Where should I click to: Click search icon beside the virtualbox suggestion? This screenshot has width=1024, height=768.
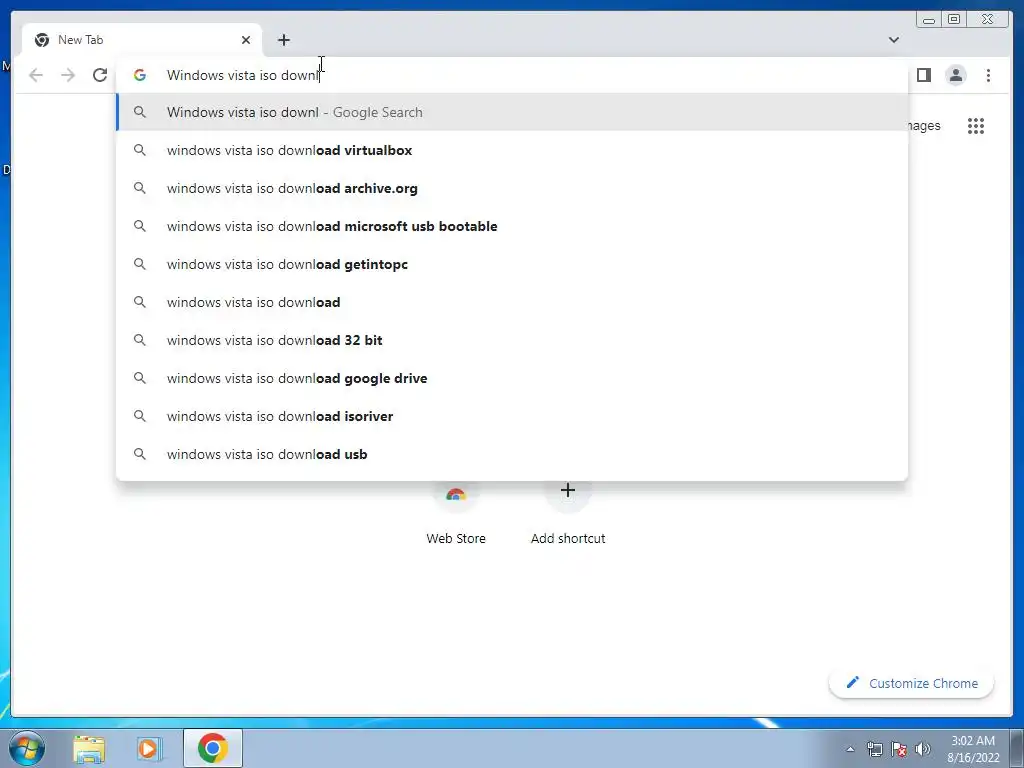click(x=140, y=150)
